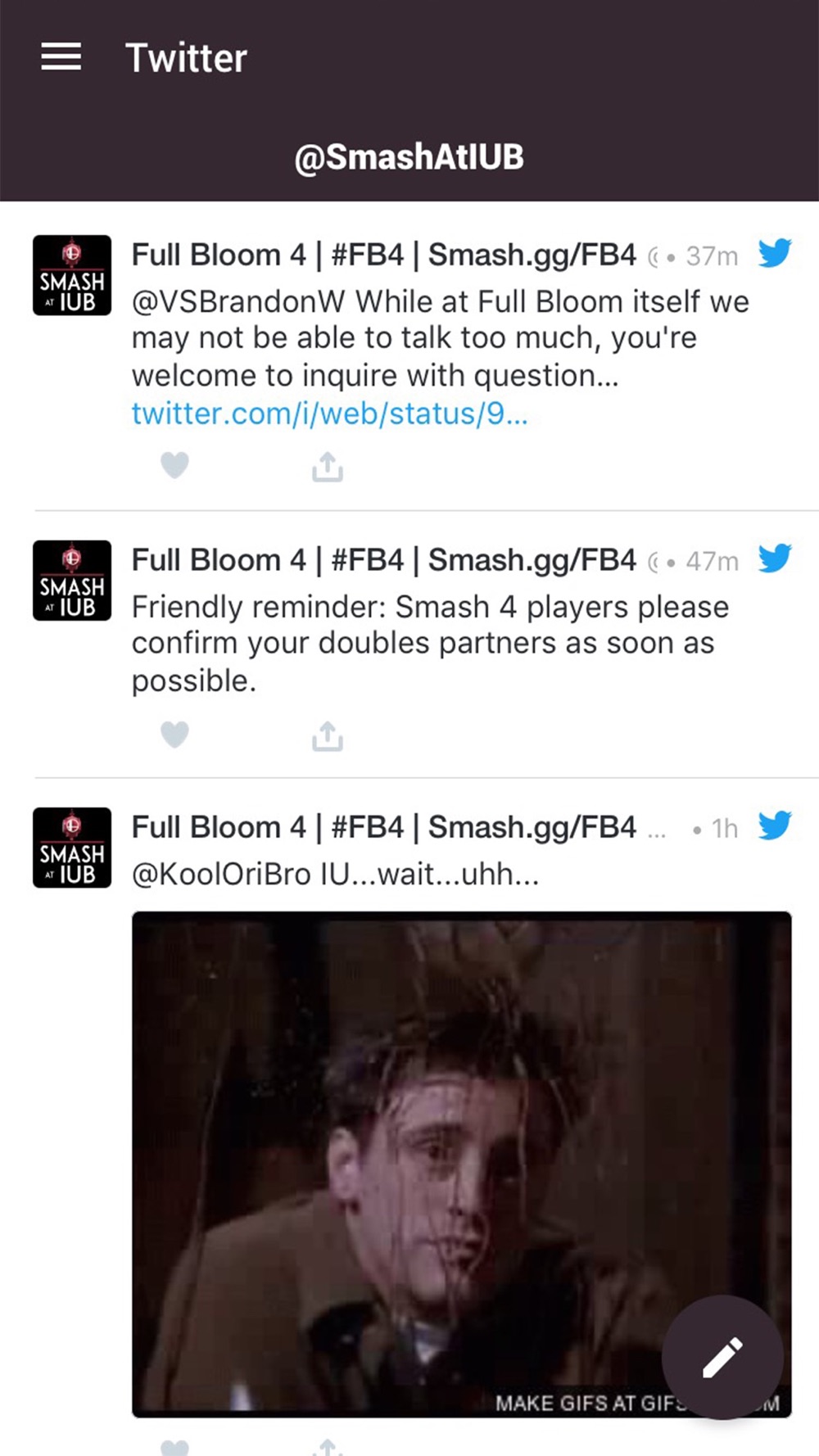Screen dimensions: 819x1456
Task: Like the partially visible GIF tweet
Action: pyautogui.click(x=174, y=1448)
